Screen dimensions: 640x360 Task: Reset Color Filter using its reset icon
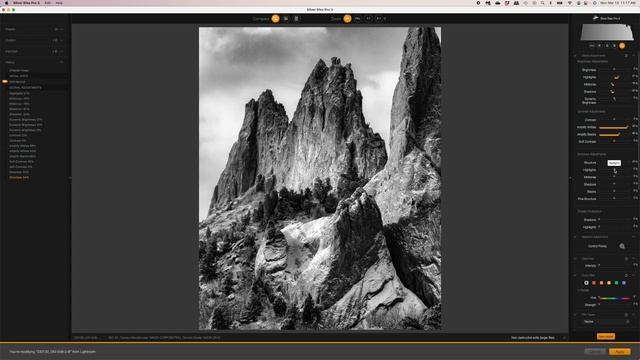point(626,276)
